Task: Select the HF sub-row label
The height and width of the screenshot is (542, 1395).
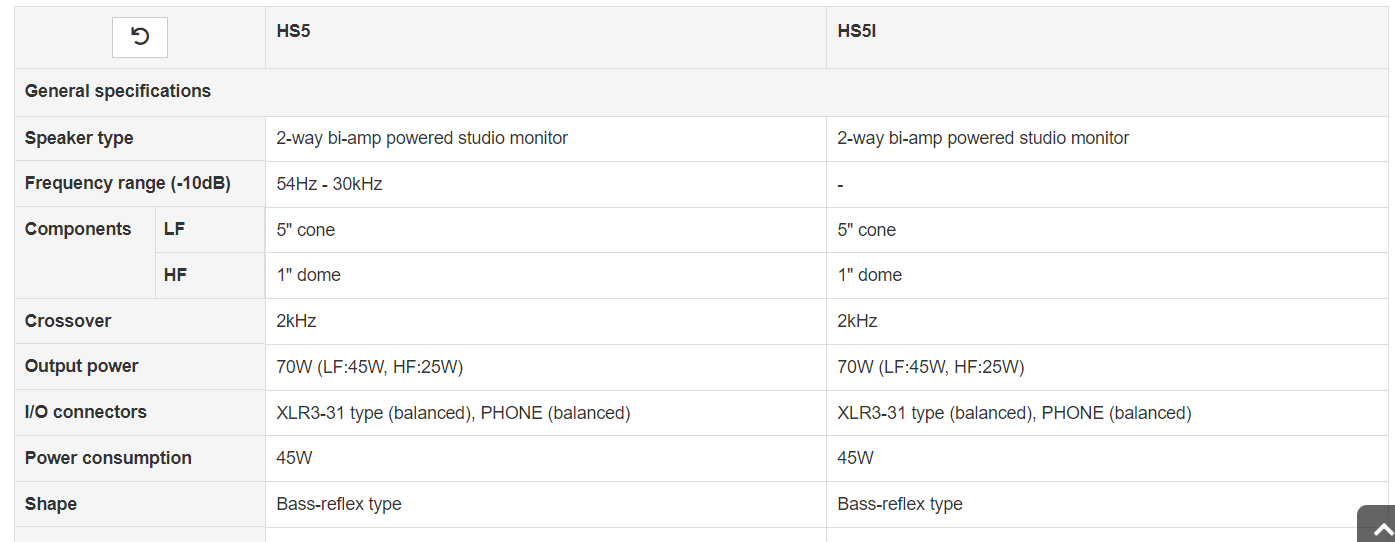Action: pos(176,275)
